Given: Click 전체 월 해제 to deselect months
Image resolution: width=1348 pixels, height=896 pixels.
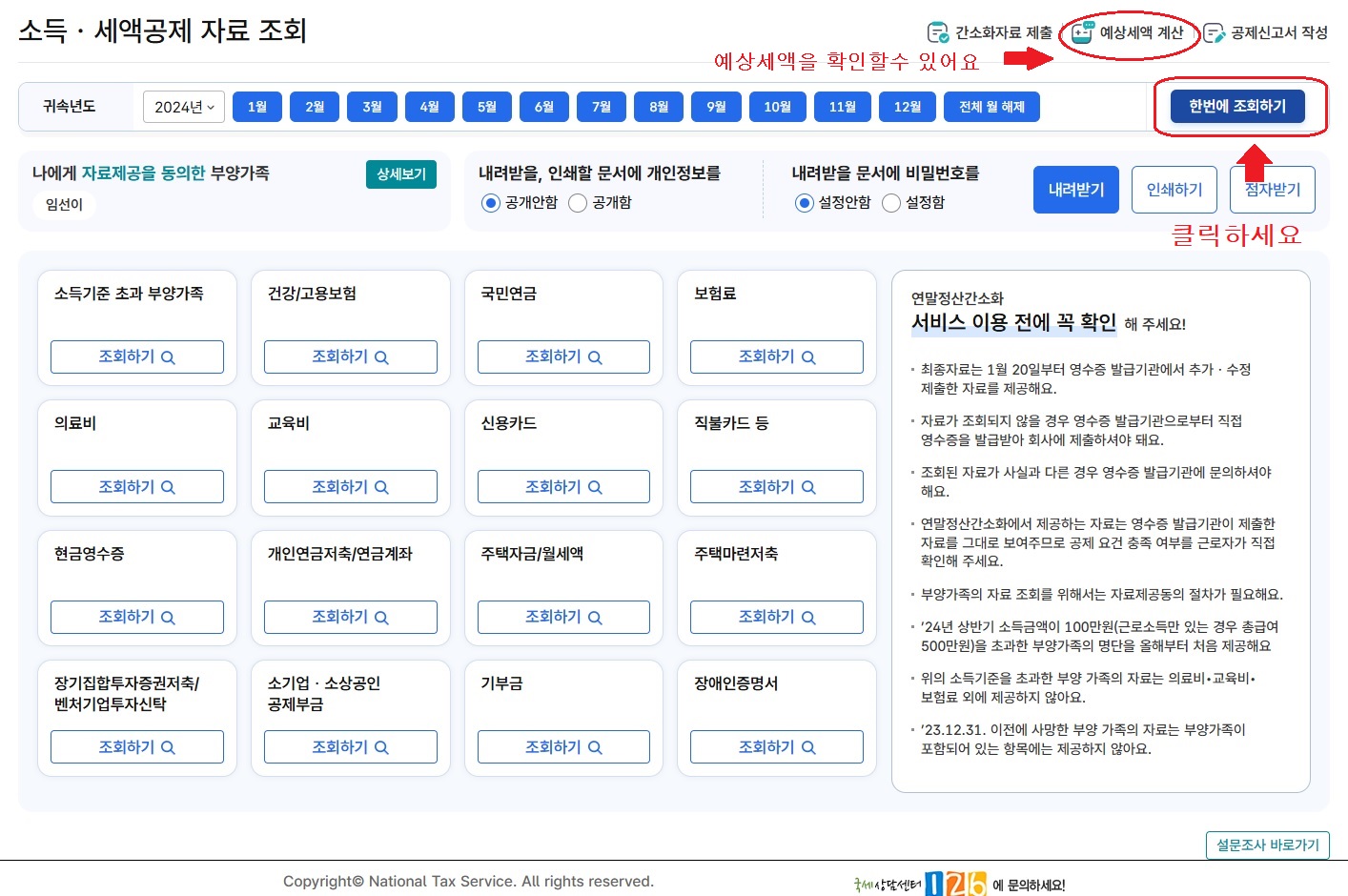Looking at the screenshot, I should pos(991,107).
